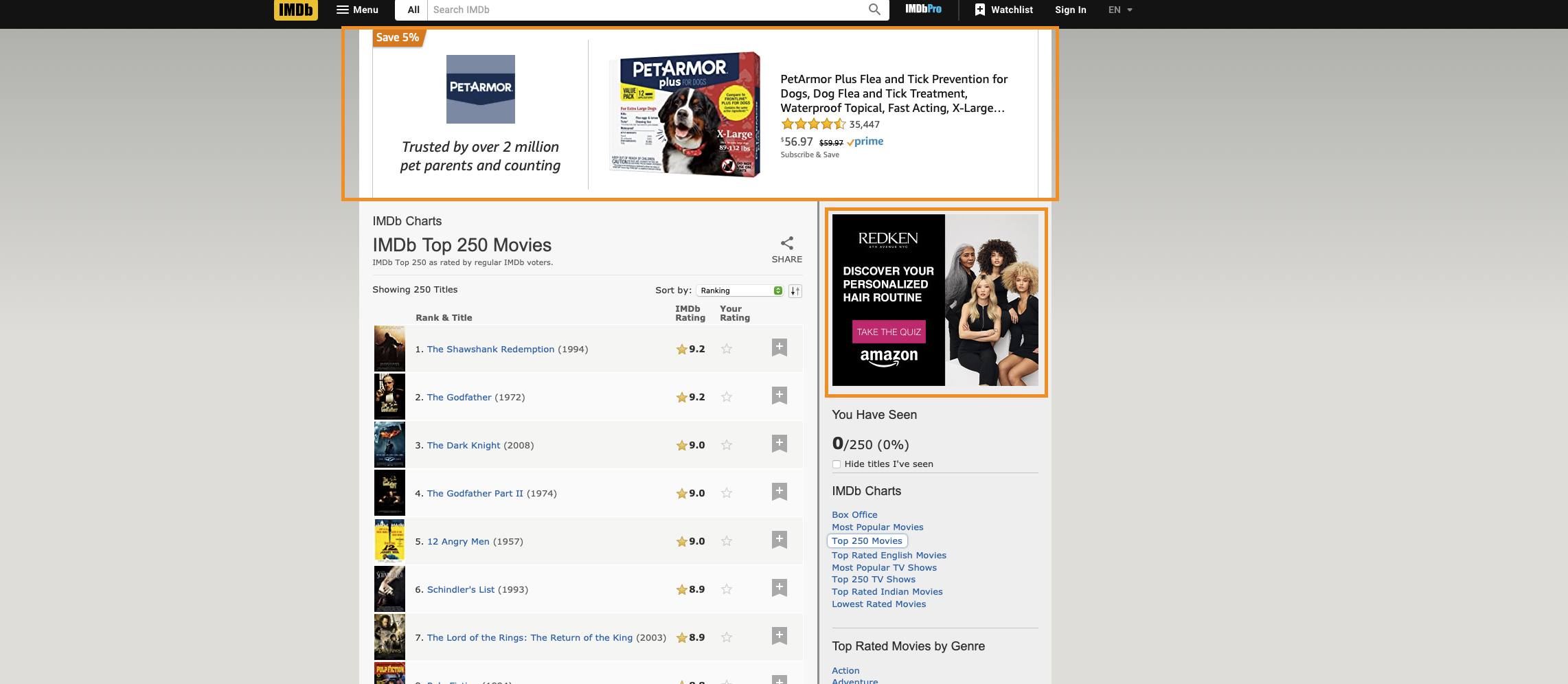
Task: Click The Shawshank Redemption poster thumbnail
Action: (x=389, y=348)
